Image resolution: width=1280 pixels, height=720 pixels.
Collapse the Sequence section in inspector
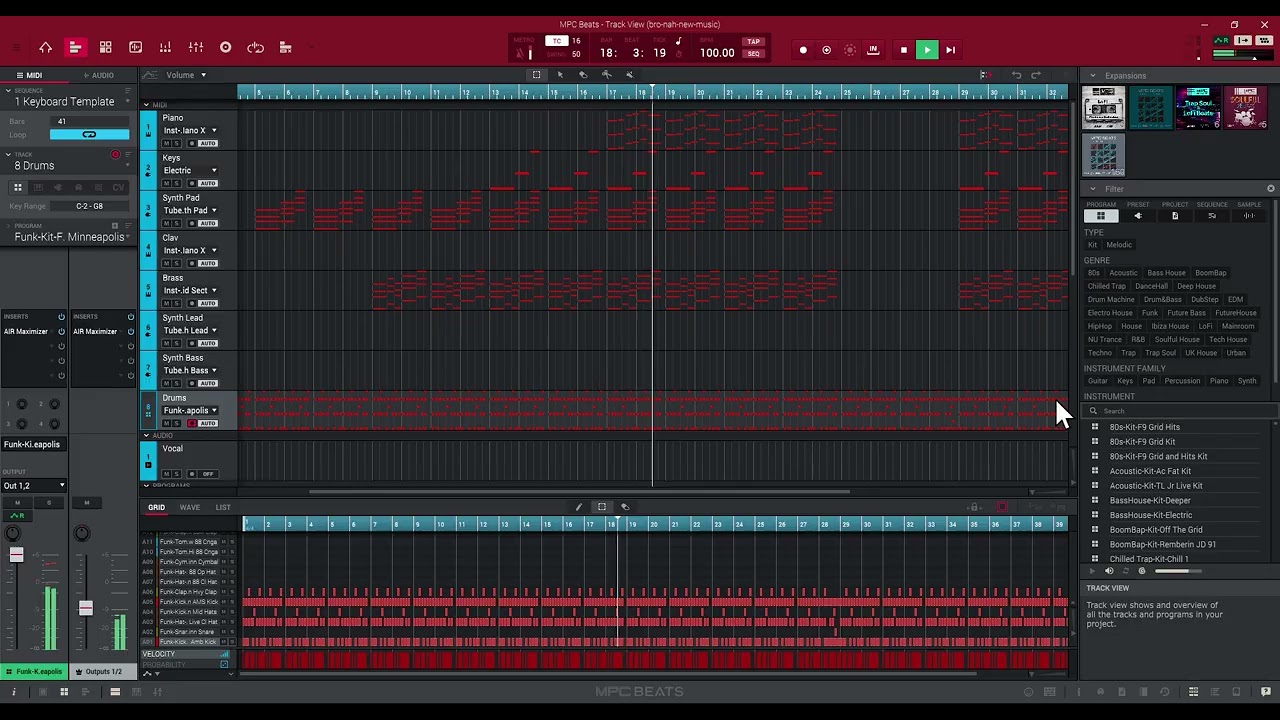click(8, 91)
